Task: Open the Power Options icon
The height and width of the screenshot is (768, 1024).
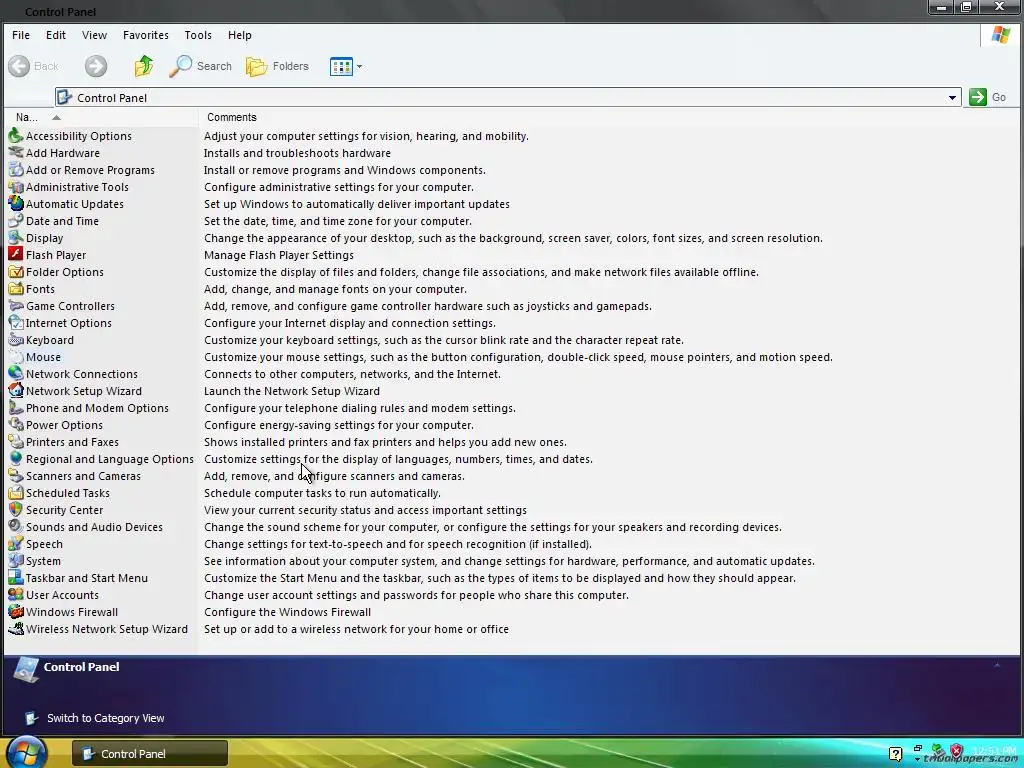Action: [16, 424]
